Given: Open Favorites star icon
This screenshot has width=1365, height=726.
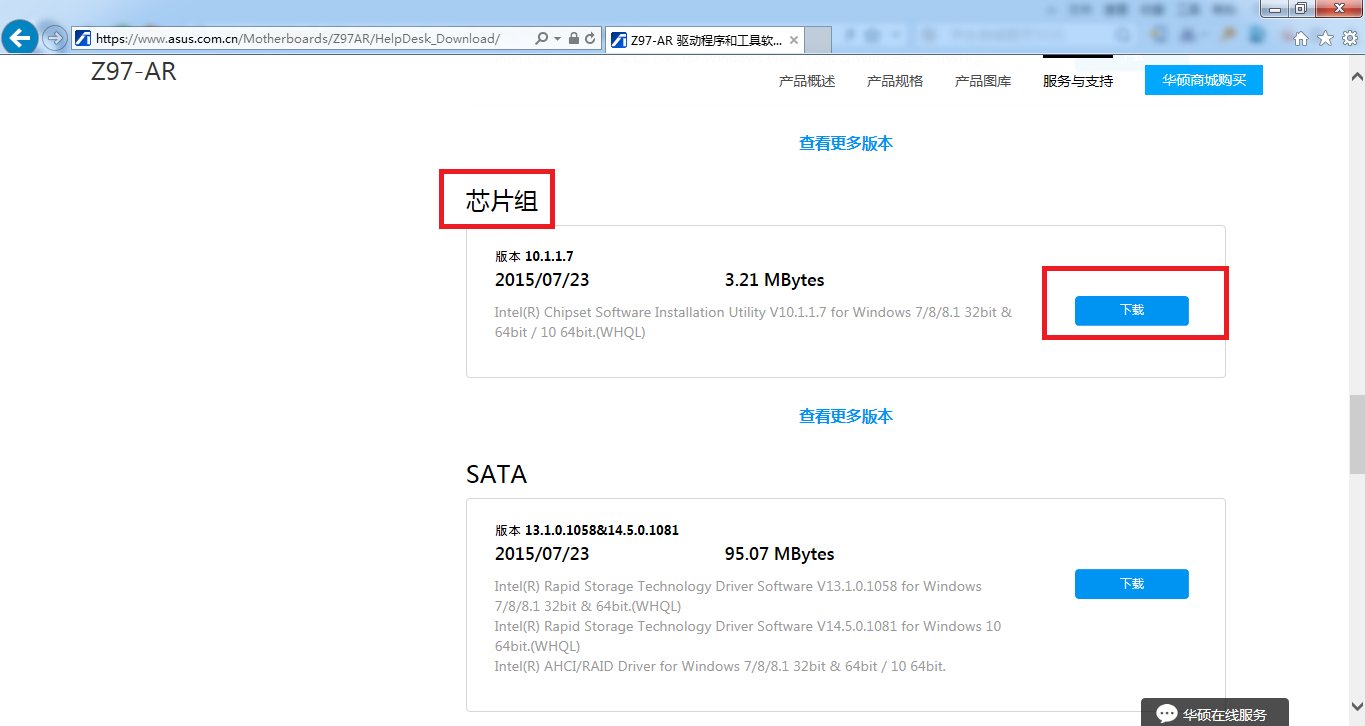Looking at the screenshot, I should (x=1325, y=39).
